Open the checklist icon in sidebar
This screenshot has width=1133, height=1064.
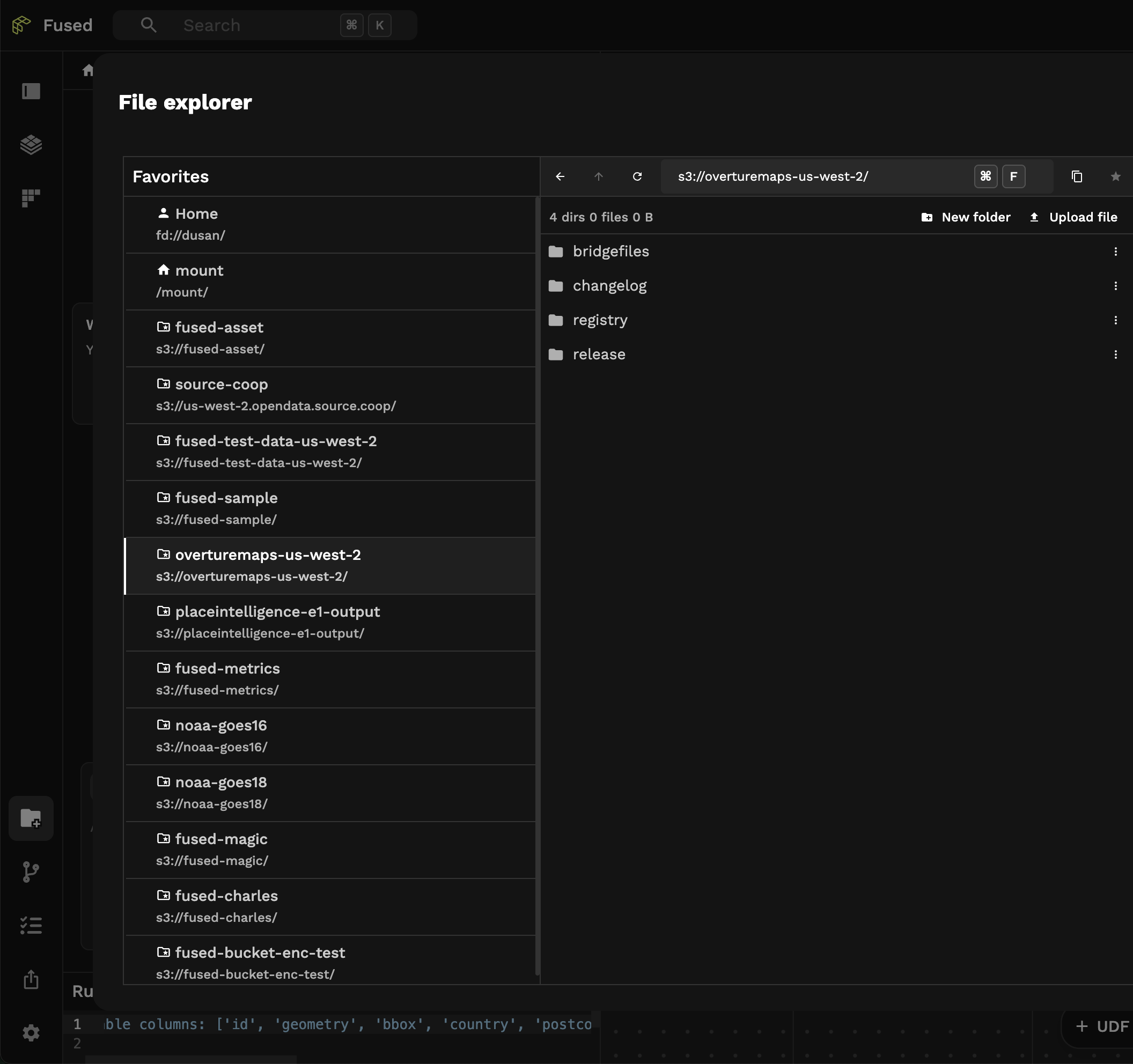pos(31,925)
